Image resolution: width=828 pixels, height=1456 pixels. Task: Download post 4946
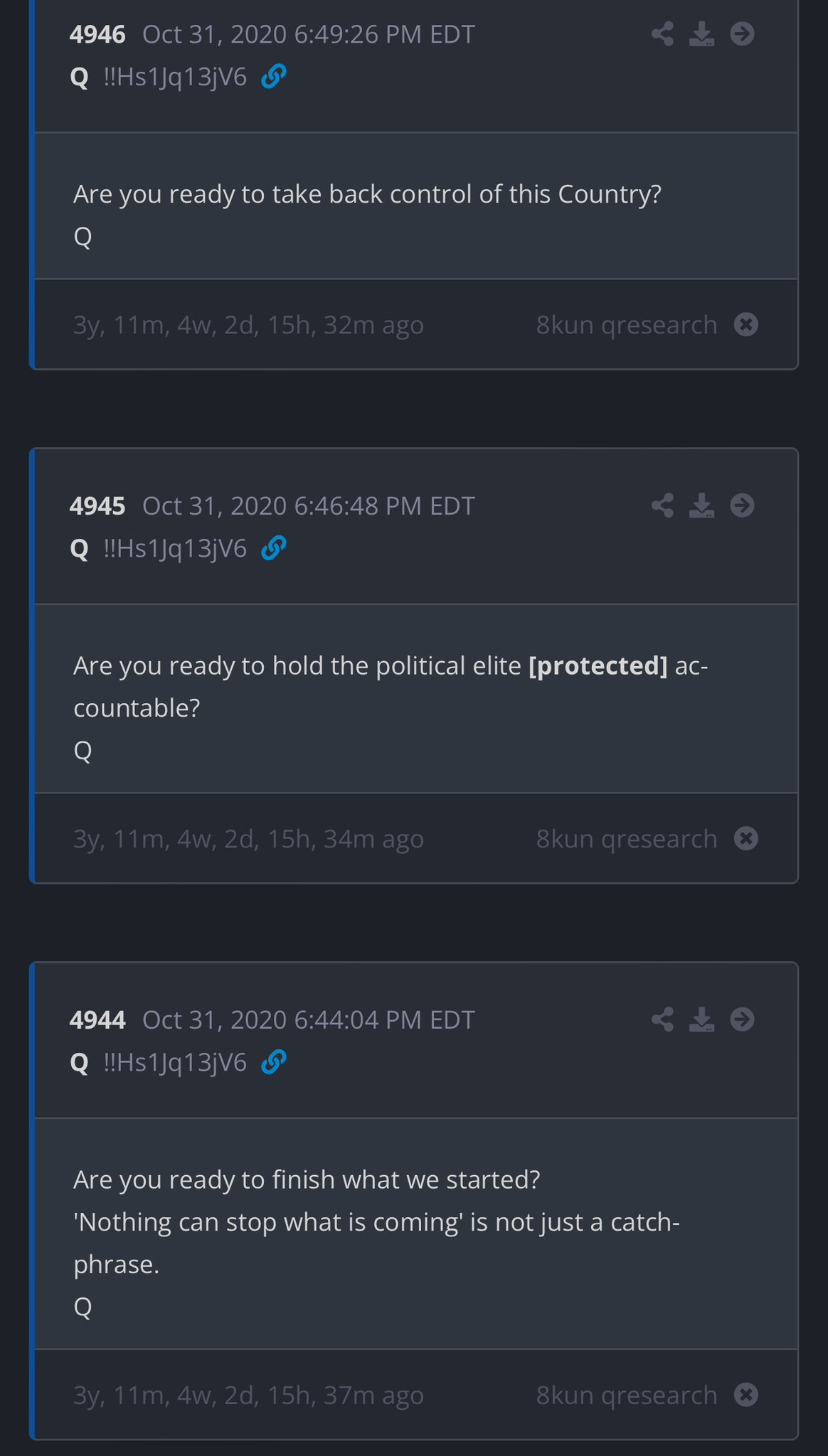703,34
